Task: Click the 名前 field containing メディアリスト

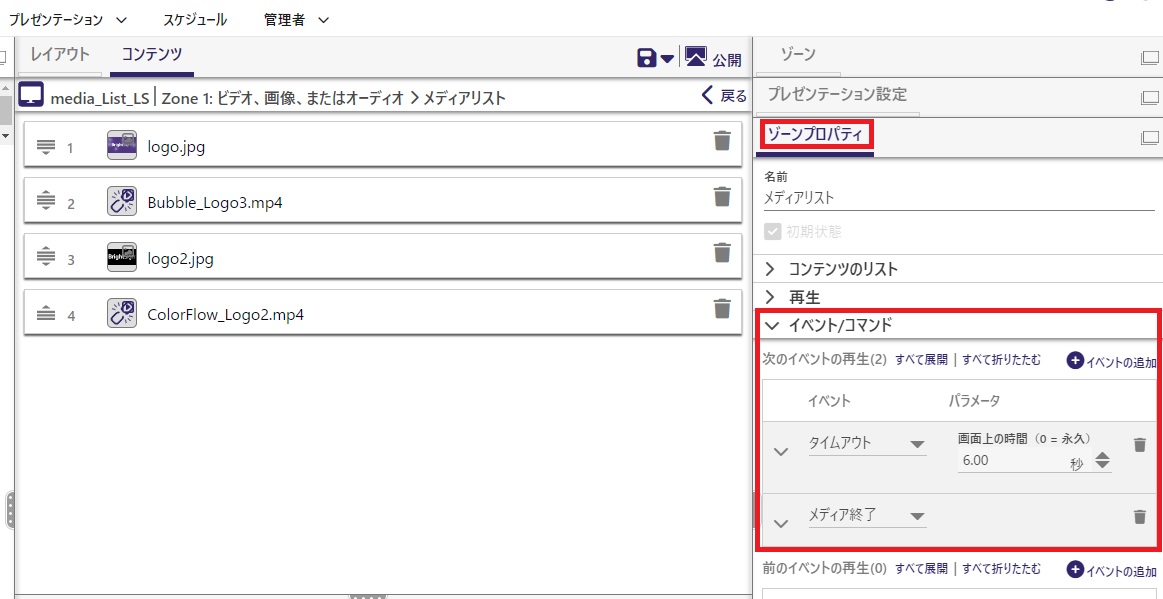Action: click(x=958, y=198)
